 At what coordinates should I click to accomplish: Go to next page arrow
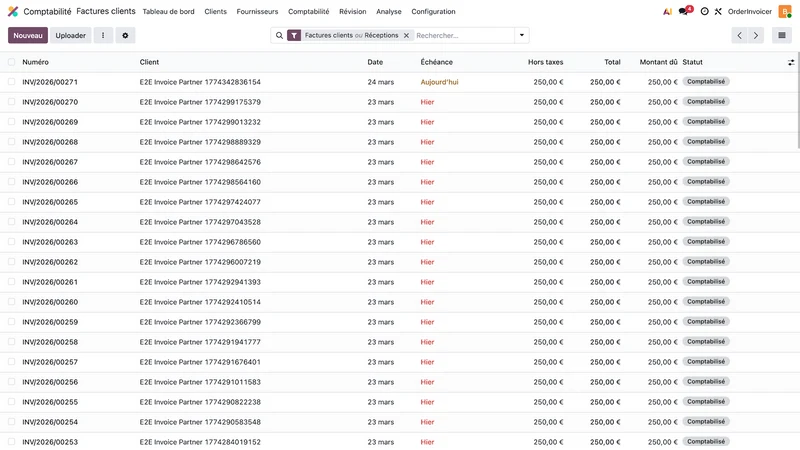pos(756,35)
